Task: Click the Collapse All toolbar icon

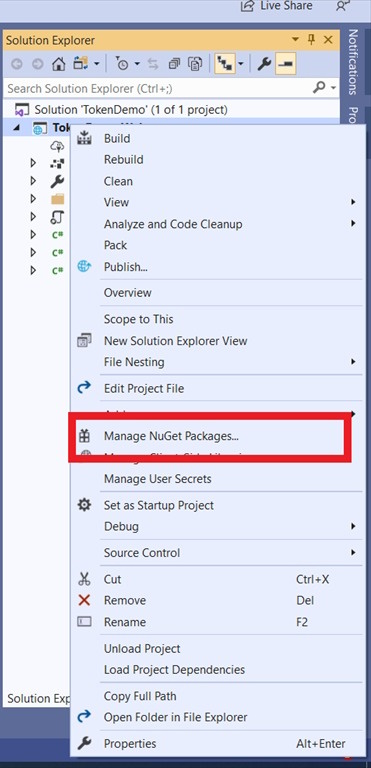Action: click(174, 64)
